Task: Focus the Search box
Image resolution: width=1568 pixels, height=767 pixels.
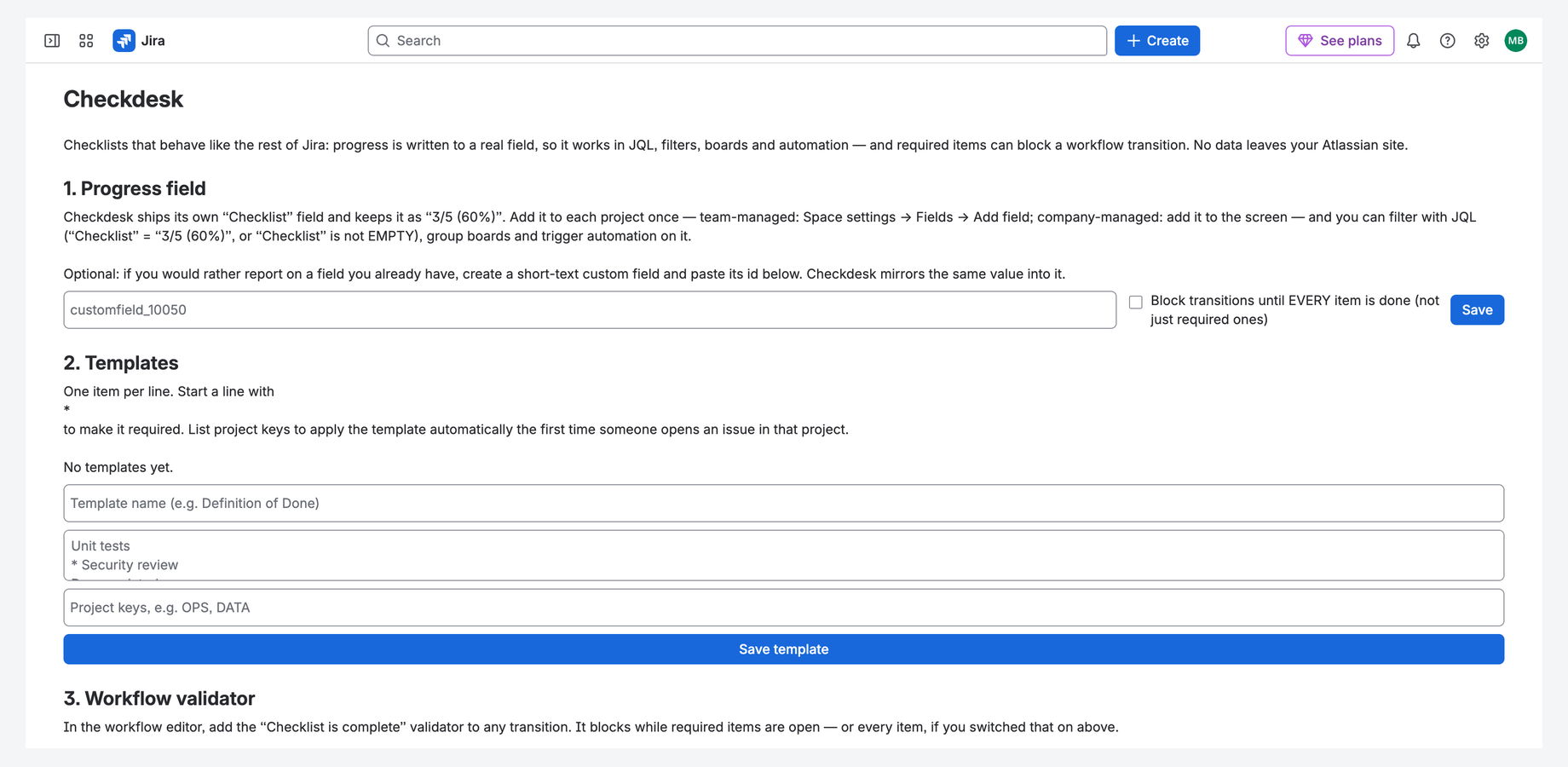Action: [737, 41]
